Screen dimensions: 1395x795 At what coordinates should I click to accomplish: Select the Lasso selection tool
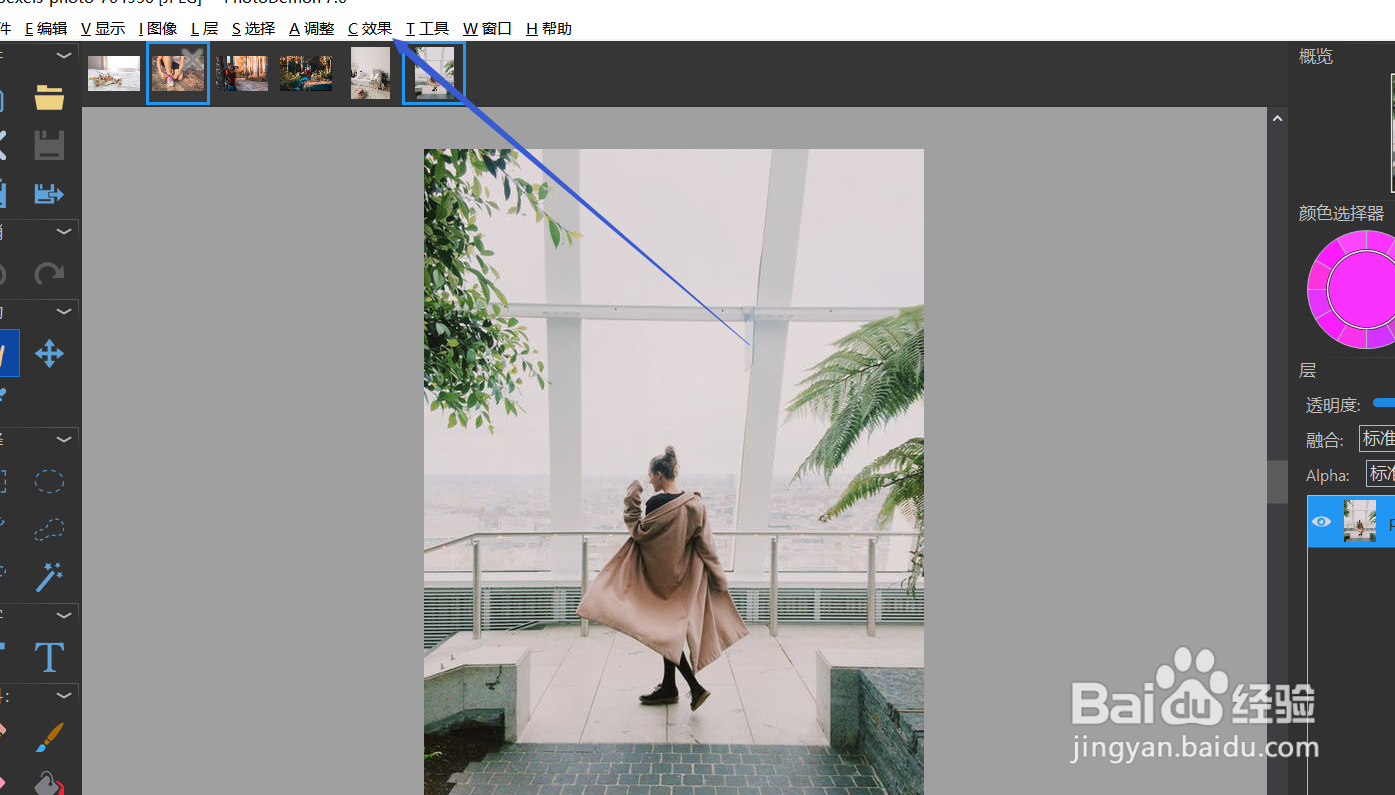[49, 529]
